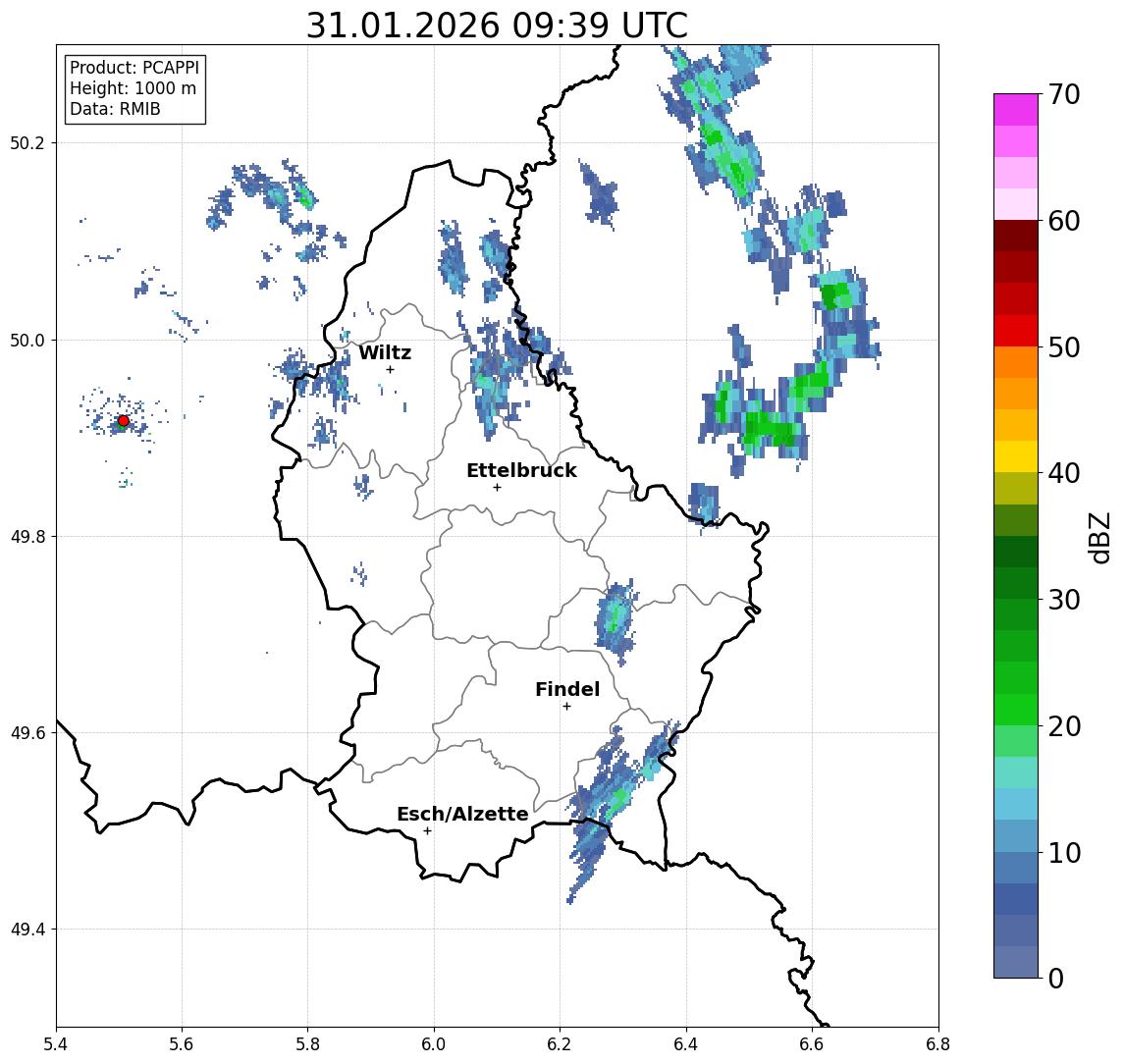Click the orange 50 dBZ colorbar segment

click(1015, 362)
